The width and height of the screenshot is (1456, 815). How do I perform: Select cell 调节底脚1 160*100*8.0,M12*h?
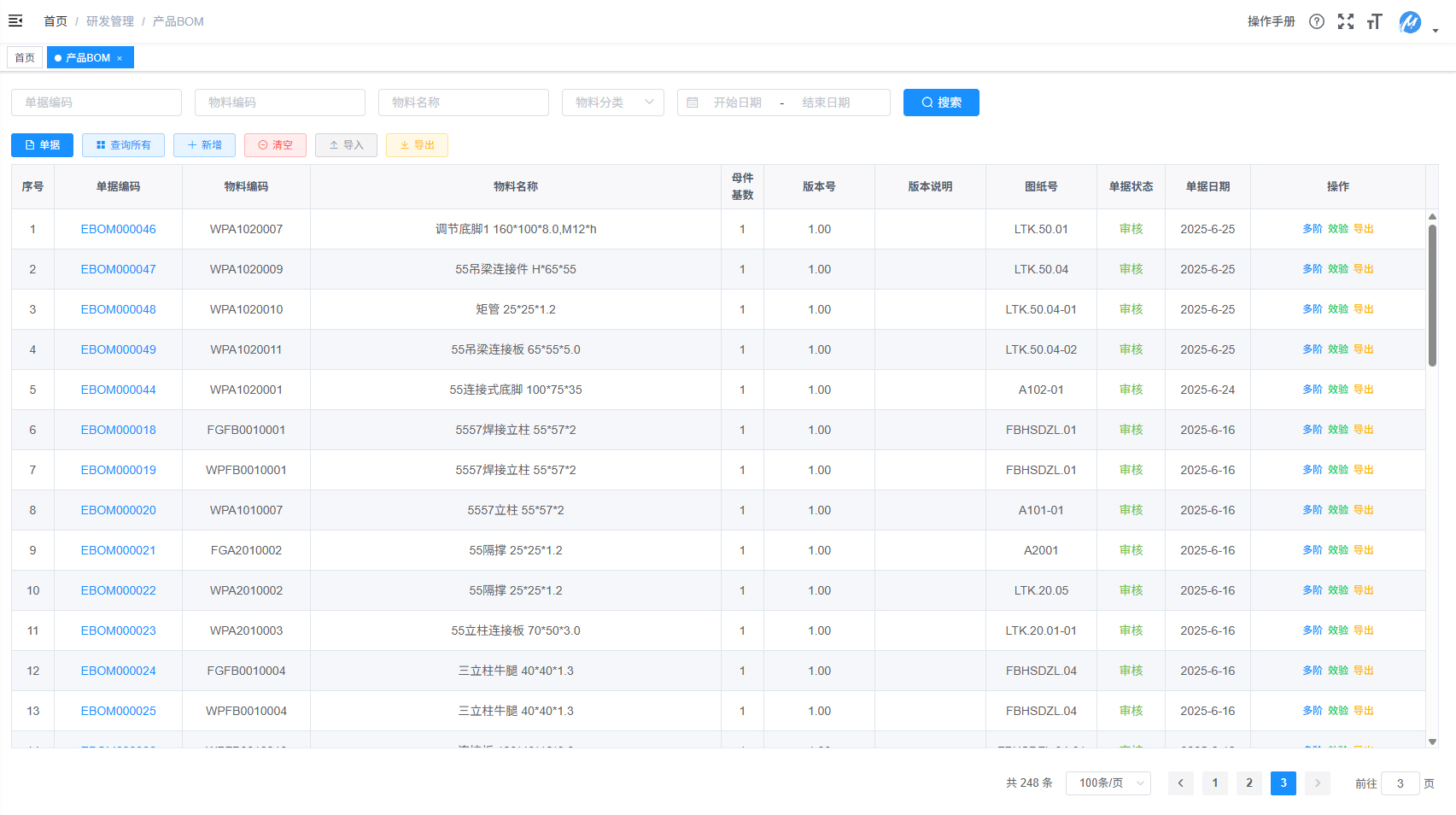[516, 229]
